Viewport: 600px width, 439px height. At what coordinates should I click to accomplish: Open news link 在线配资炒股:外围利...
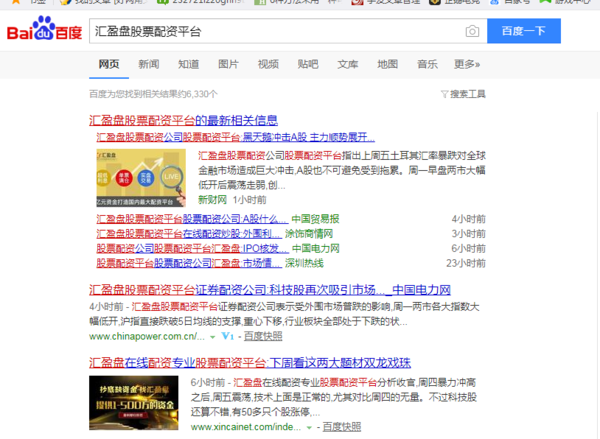coord(189,234)
